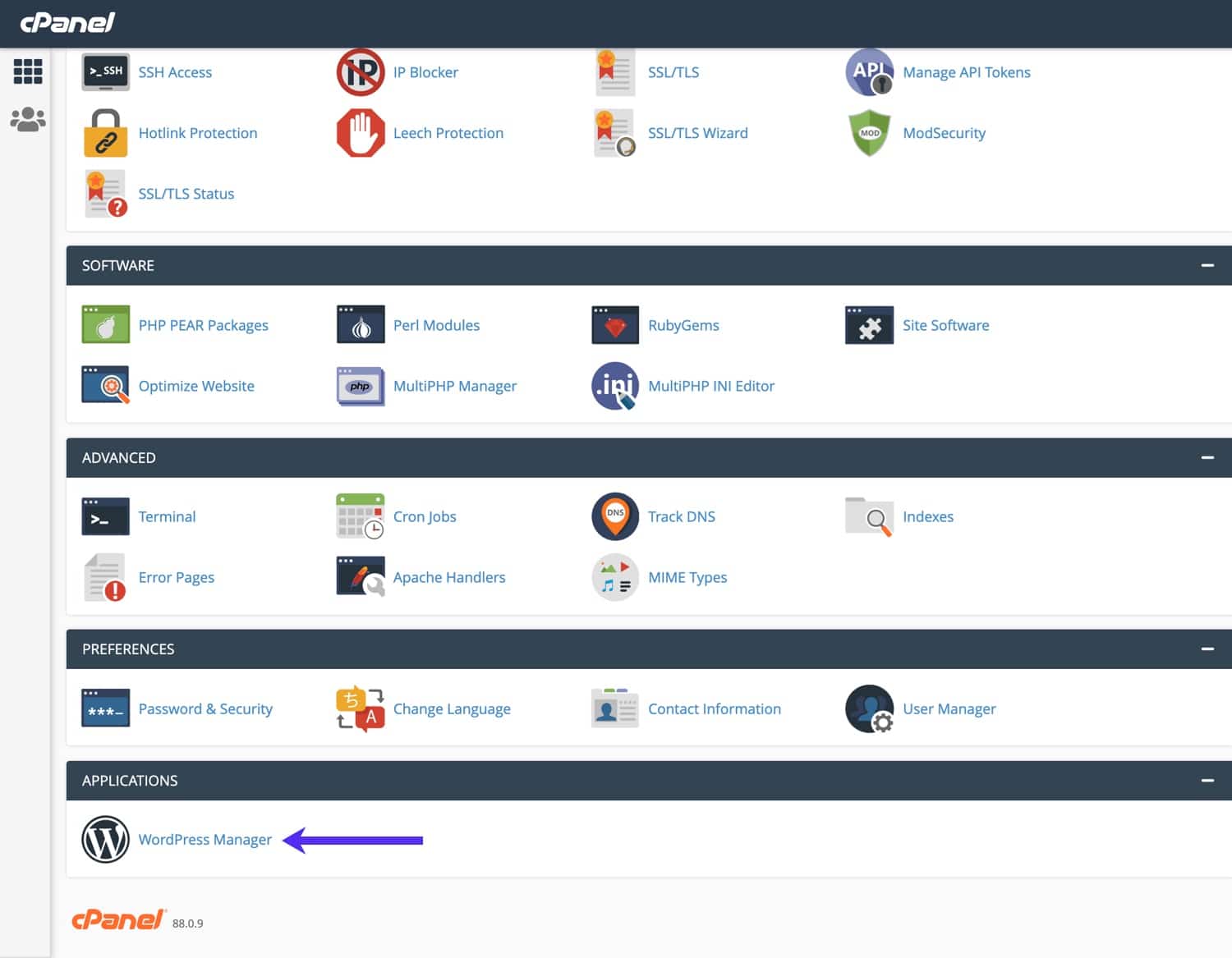Viewport: 1232px width, 958px height.
Task: Open the PHP PEAR Packages tool
Action: click(x=204, y=325)
